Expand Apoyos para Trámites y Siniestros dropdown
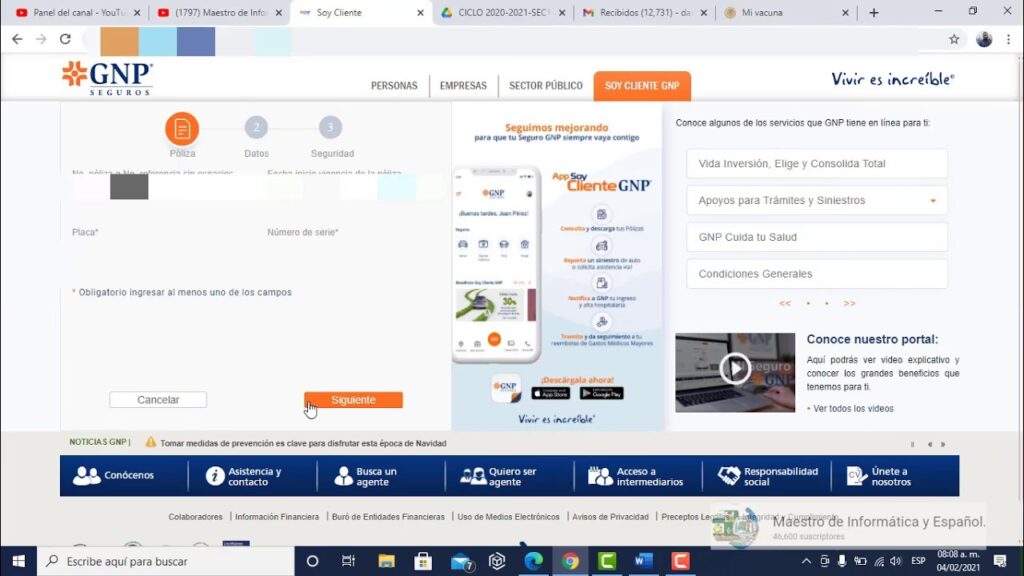 [816, 200]
